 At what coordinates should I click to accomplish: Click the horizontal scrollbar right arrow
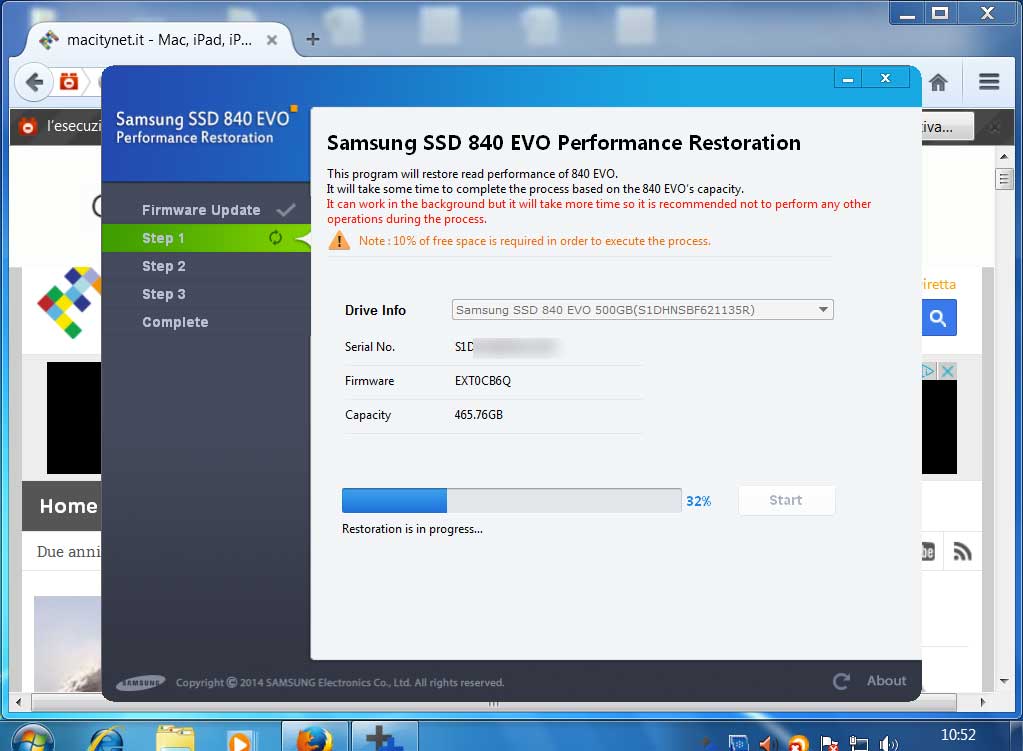click(983, 703)
